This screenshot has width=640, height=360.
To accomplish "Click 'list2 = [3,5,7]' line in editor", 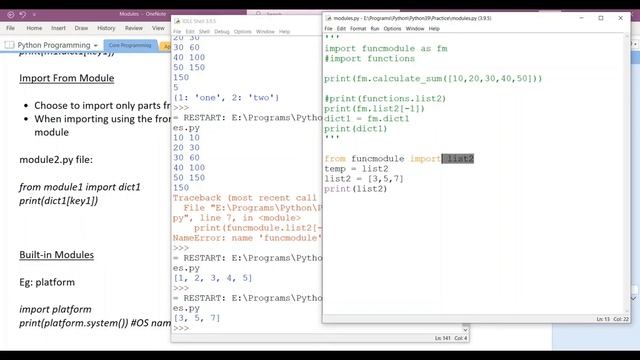I will 363,179.
